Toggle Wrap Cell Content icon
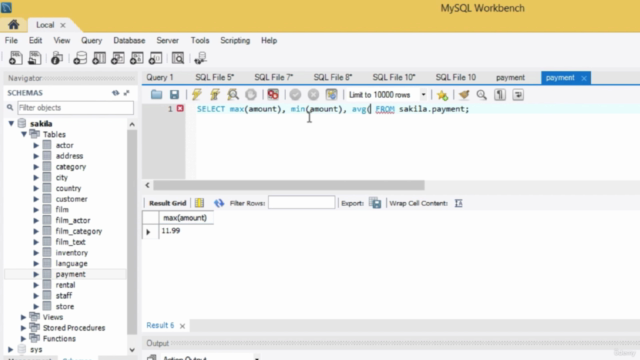The image size is (640, 360). [x=458, y=203]
